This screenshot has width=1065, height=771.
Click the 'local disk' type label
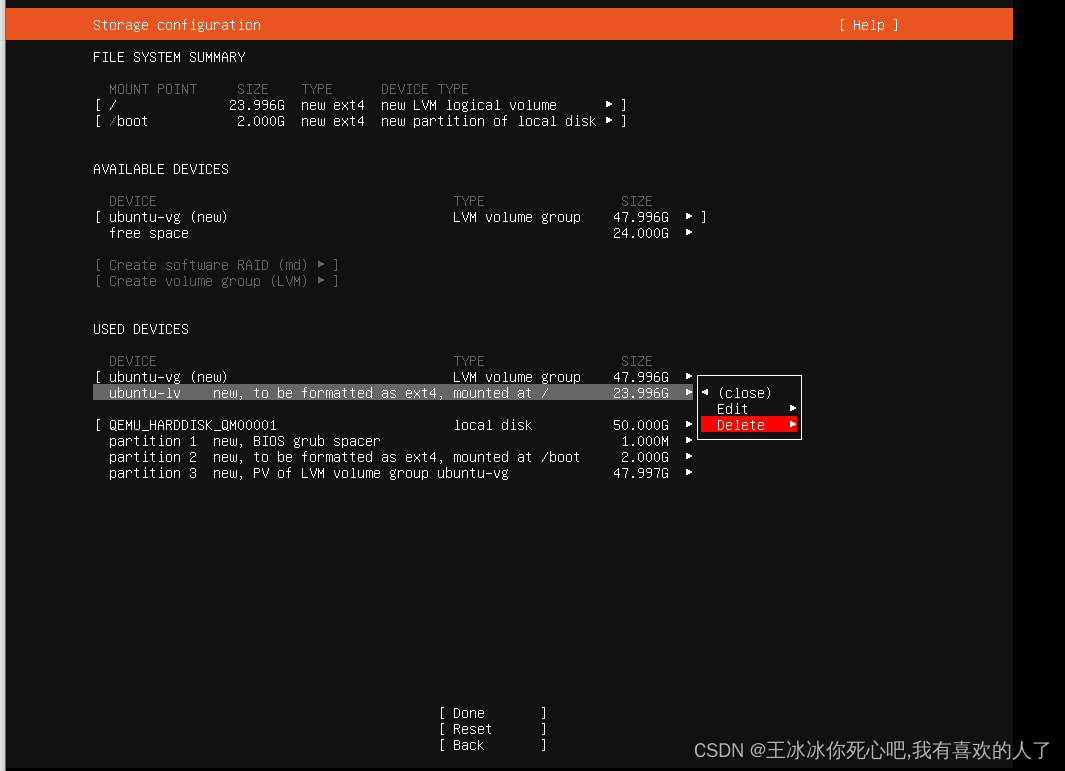pyautogui.click(x=493, y=425)
